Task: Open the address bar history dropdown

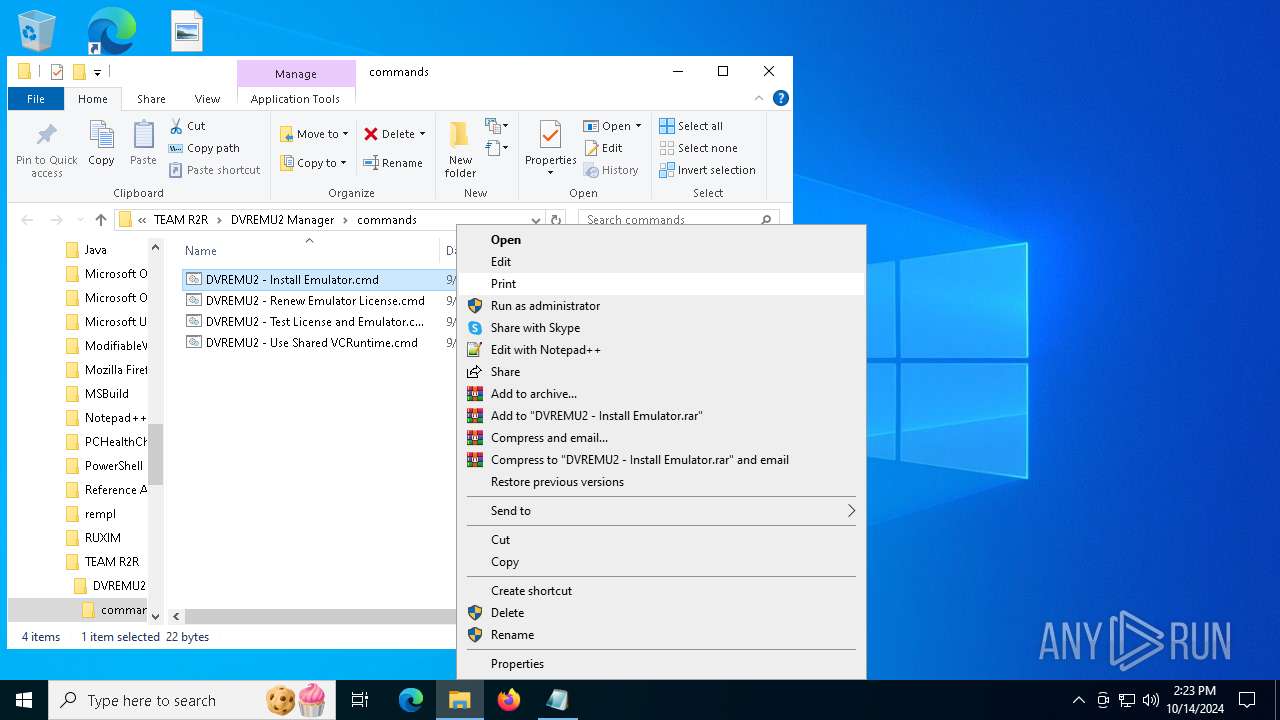Action: click(536, 220)
